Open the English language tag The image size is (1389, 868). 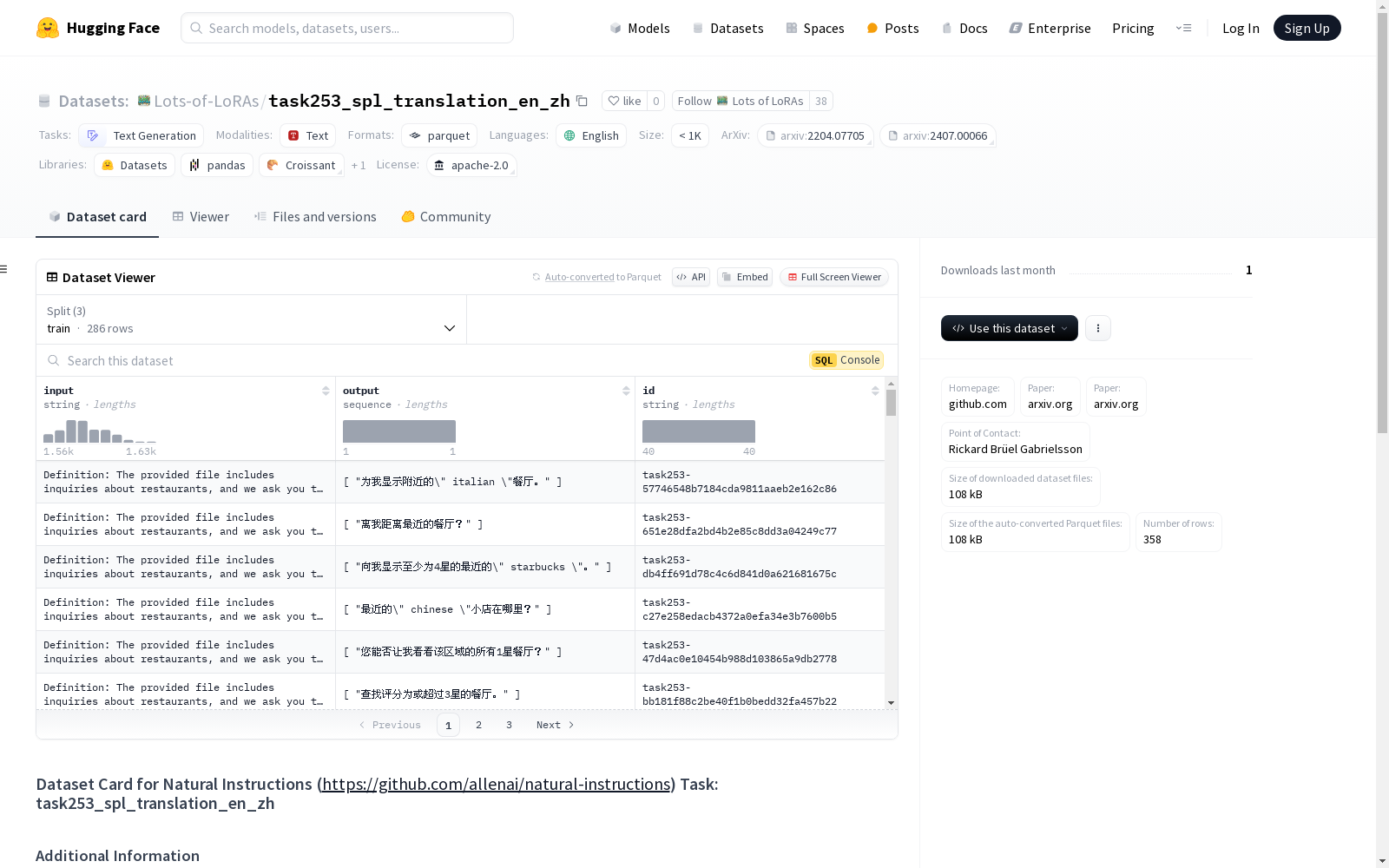(591, 135)
